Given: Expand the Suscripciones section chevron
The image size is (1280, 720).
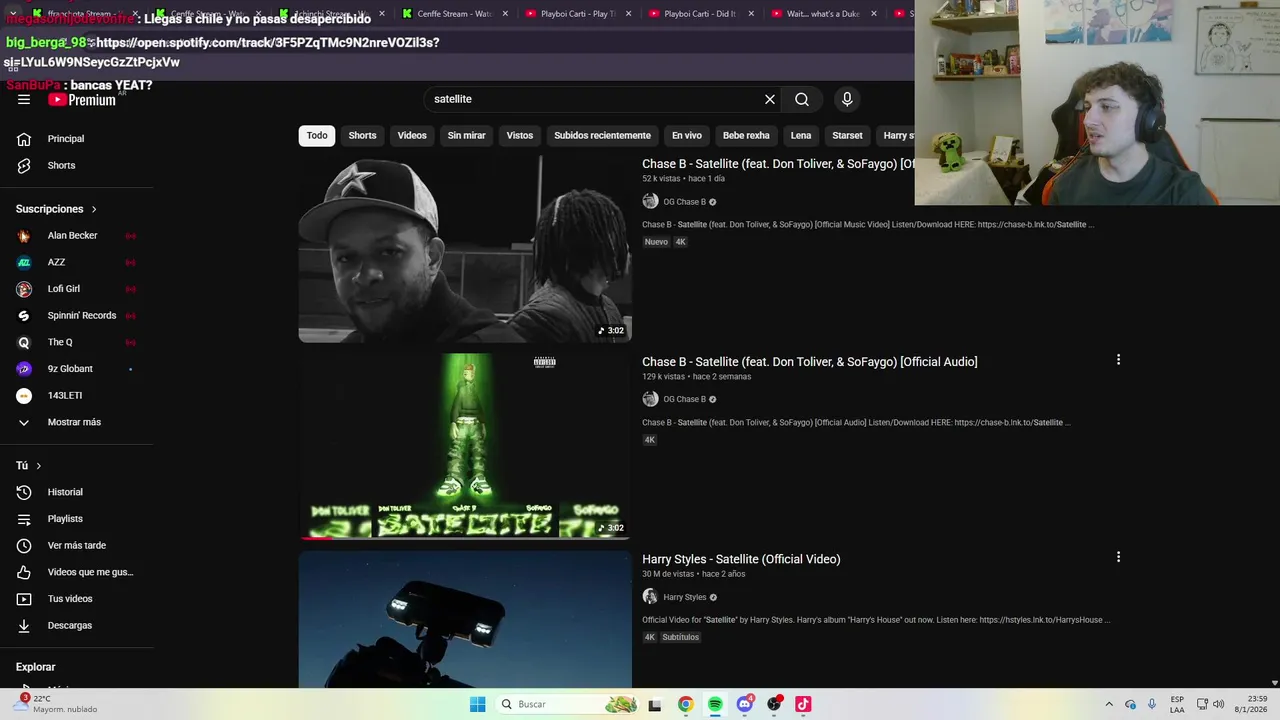Looking at the screenshot, I should [94, 209].
